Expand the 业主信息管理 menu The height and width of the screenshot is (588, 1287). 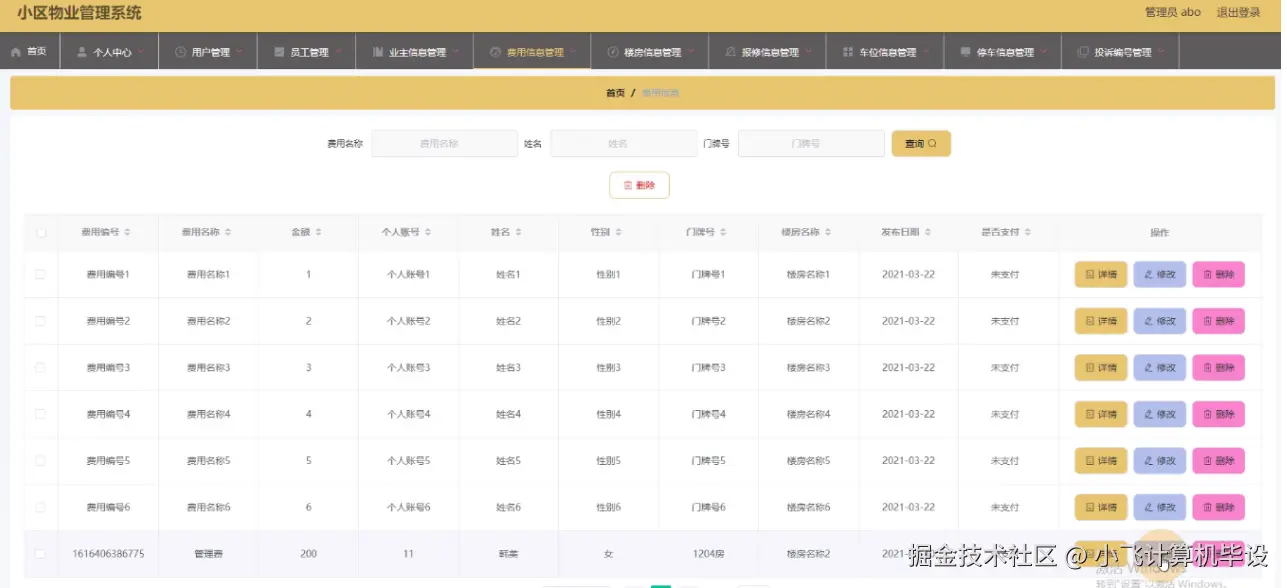[x=414, y=52]
